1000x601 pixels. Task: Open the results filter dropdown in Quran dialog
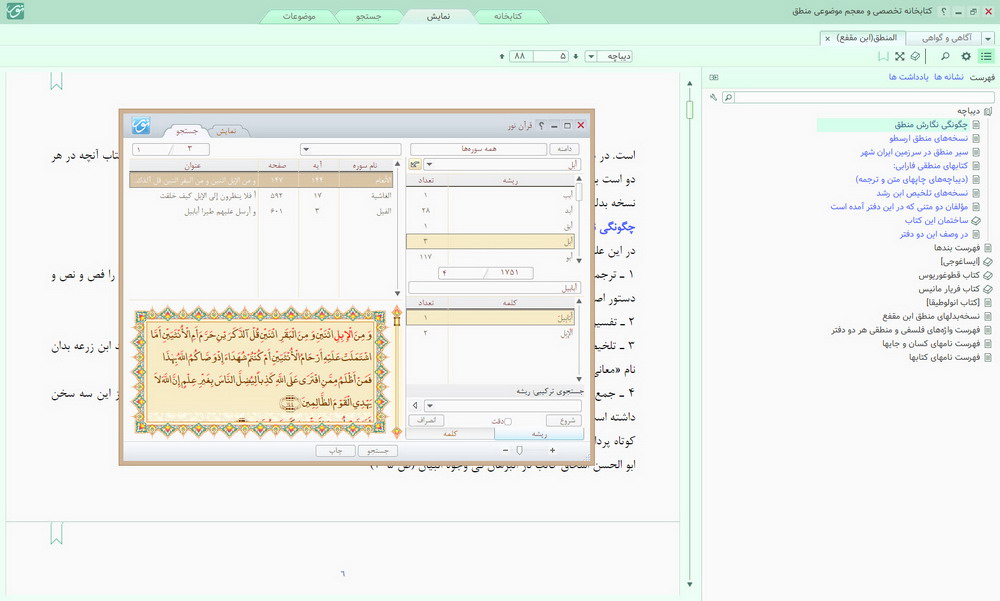(306, 149)
